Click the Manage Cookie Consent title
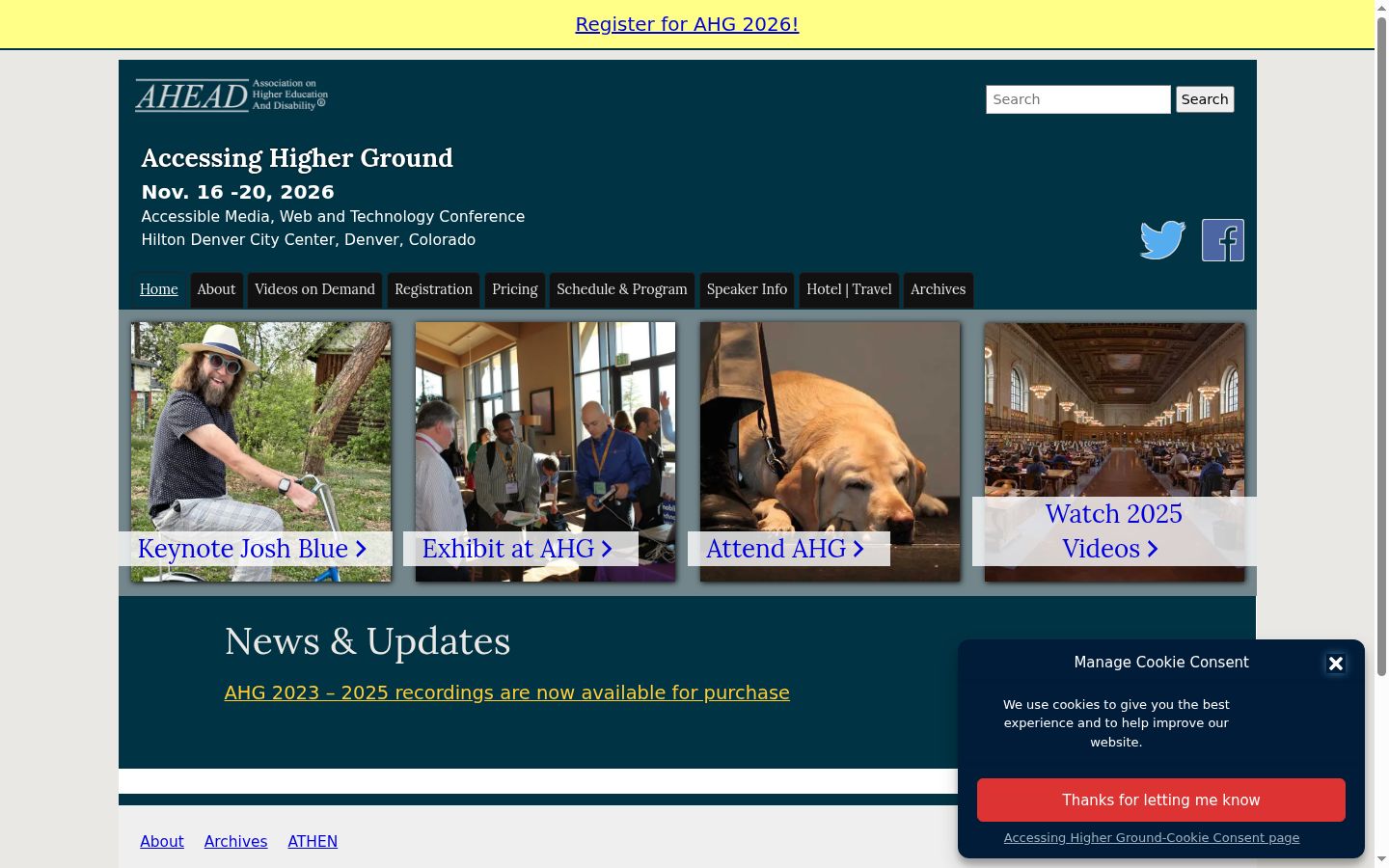Viewport: 1389px width, 868px height. pos(1161,662)
